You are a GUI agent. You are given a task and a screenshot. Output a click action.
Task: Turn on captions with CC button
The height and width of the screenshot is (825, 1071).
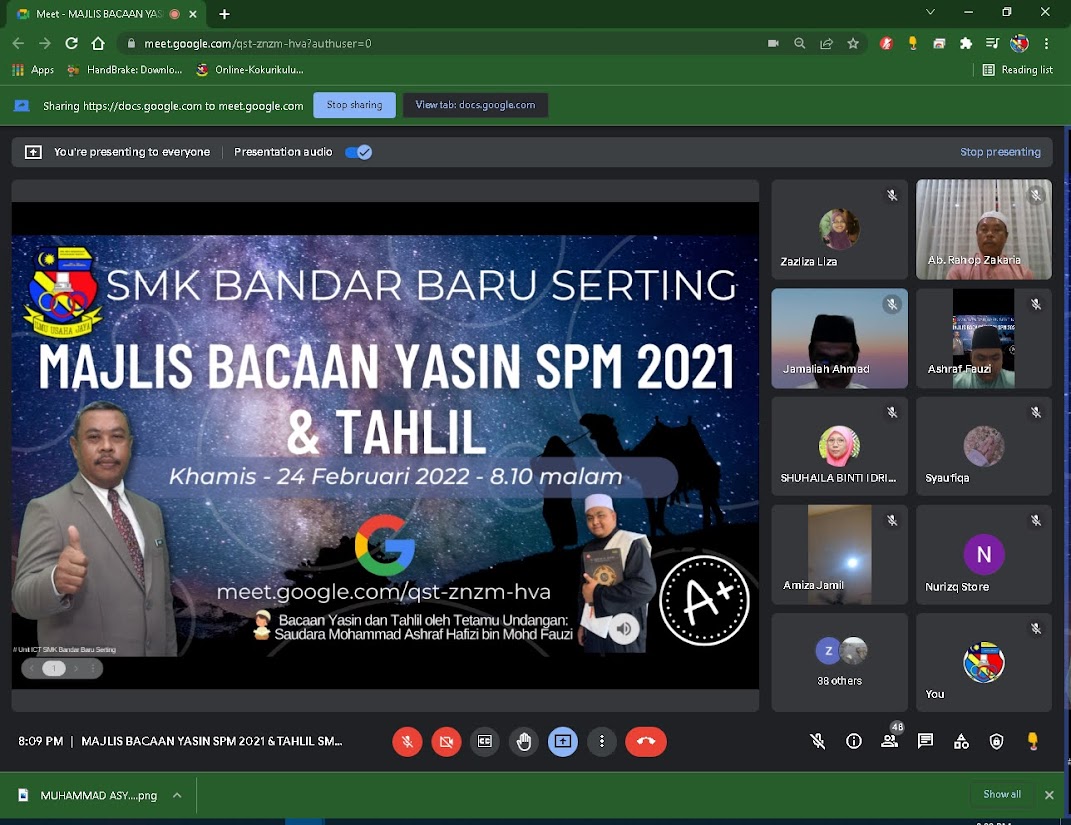[x=485, y=742]
